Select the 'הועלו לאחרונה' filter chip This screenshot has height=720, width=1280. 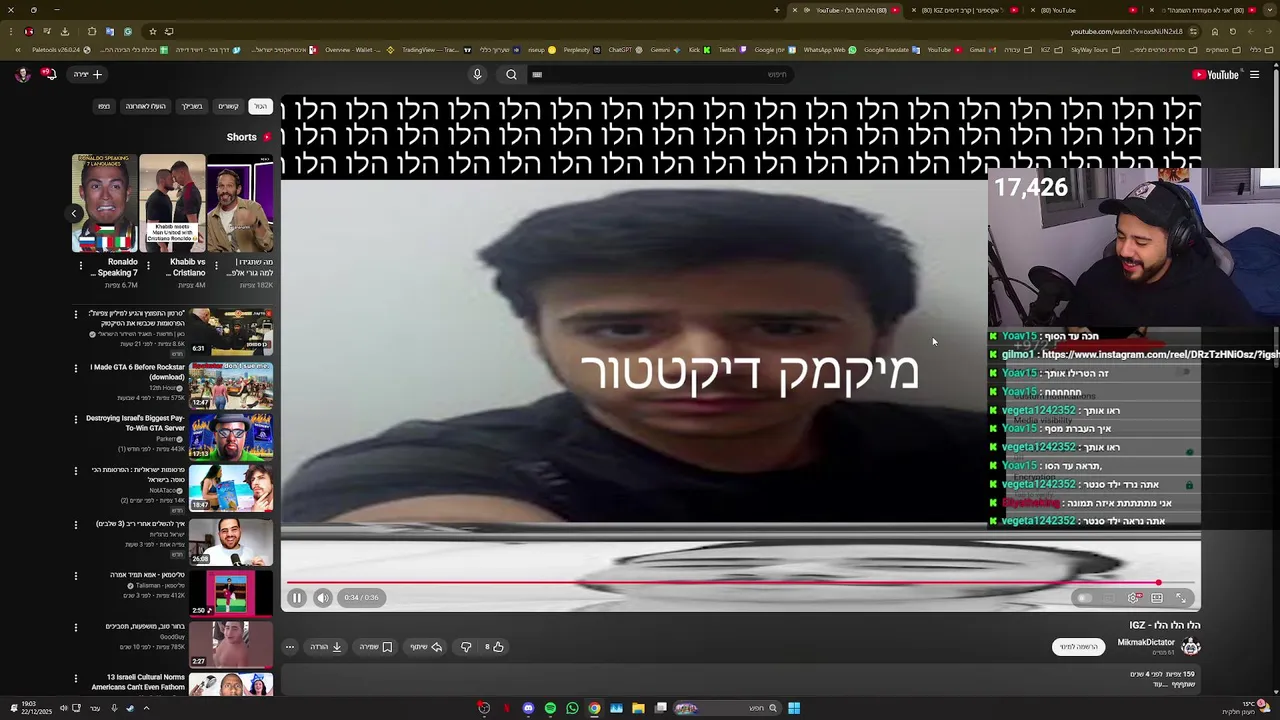click(x=145, y=106)
